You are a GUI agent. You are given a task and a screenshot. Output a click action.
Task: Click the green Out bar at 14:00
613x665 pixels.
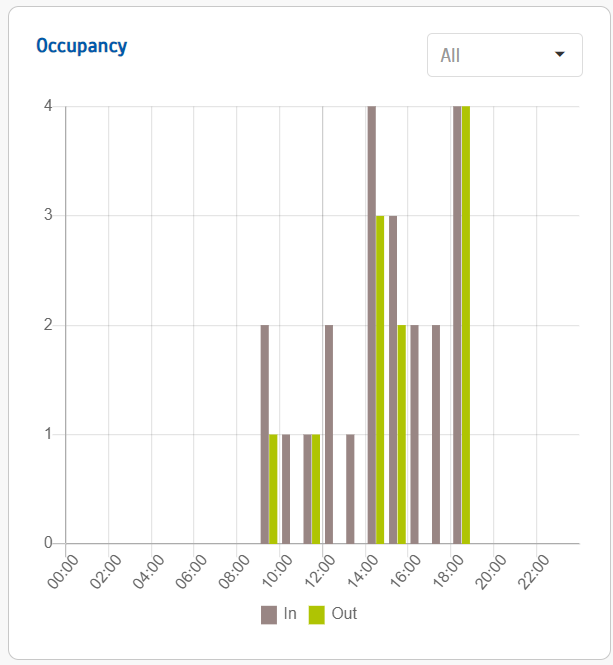(x=380, y=380)
